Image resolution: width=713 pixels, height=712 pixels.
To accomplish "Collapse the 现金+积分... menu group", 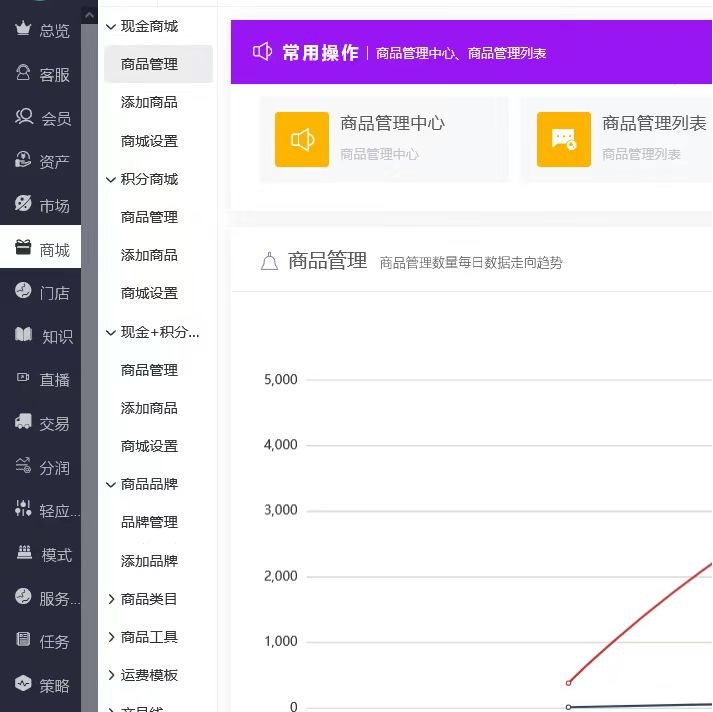I will (110, 333).
